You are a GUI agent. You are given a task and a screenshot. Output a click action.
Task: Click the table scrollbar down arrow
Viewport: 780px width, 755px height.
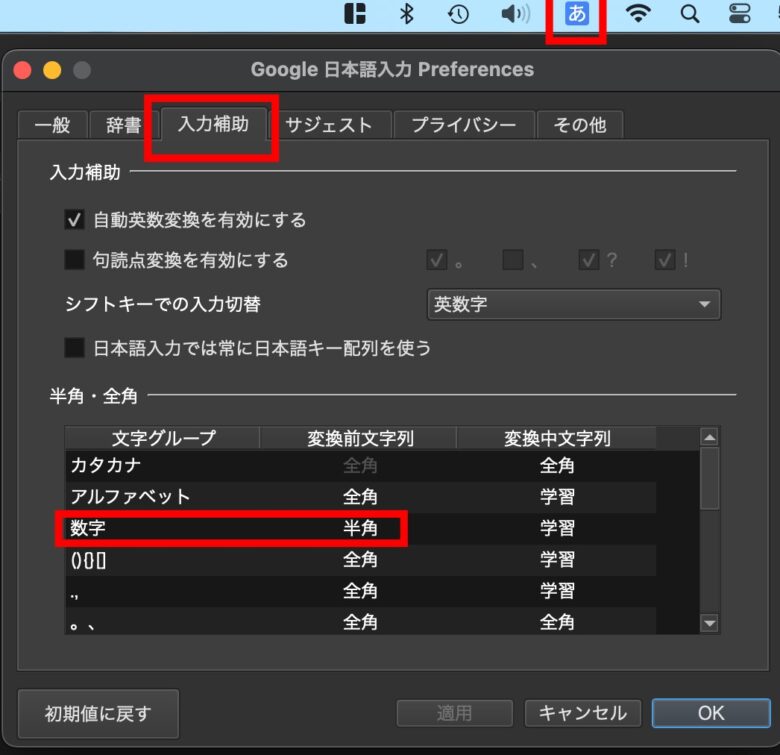(709, 623)
